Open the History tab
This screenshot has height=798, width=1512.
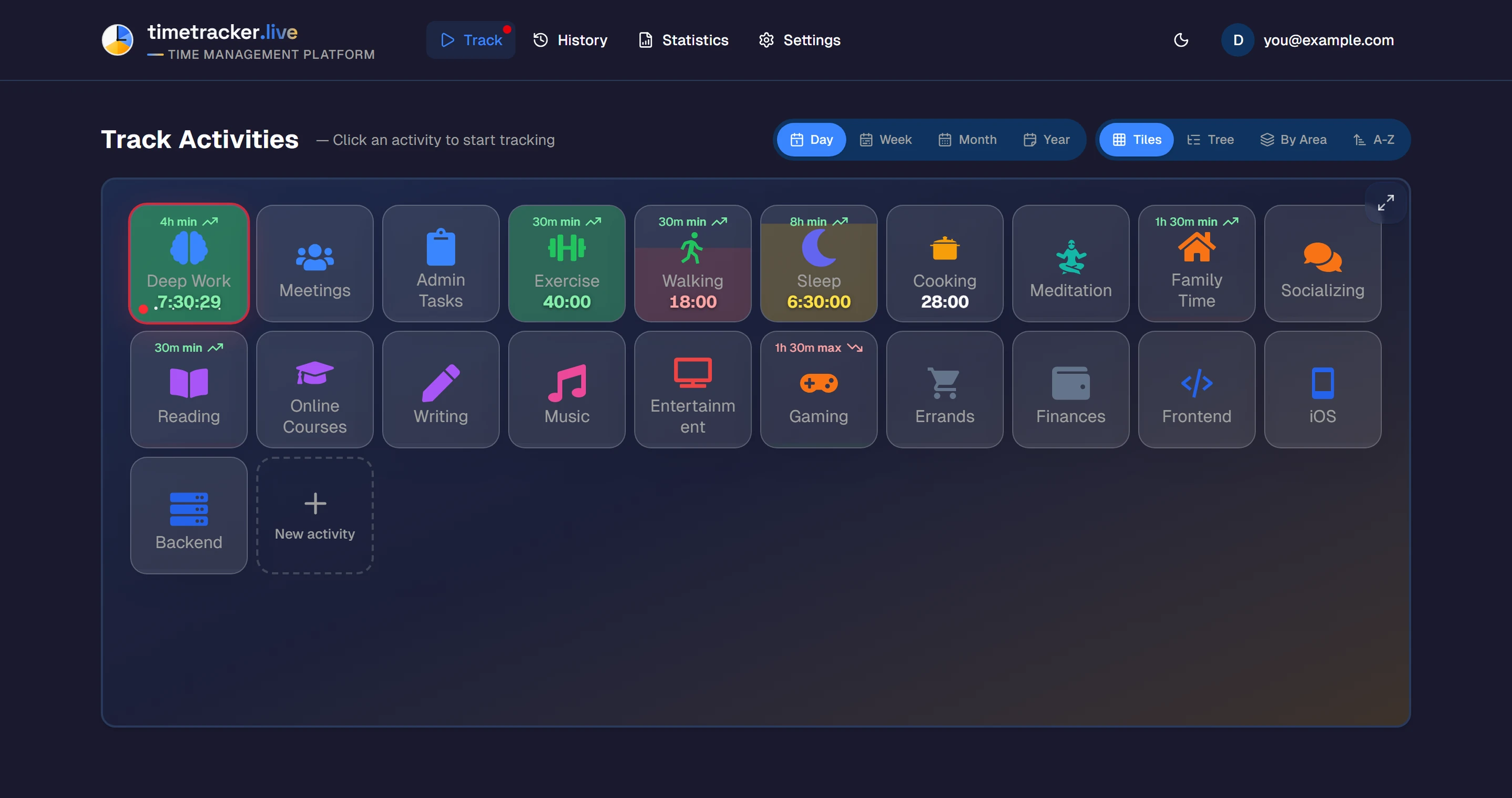(x=570, y=40)
